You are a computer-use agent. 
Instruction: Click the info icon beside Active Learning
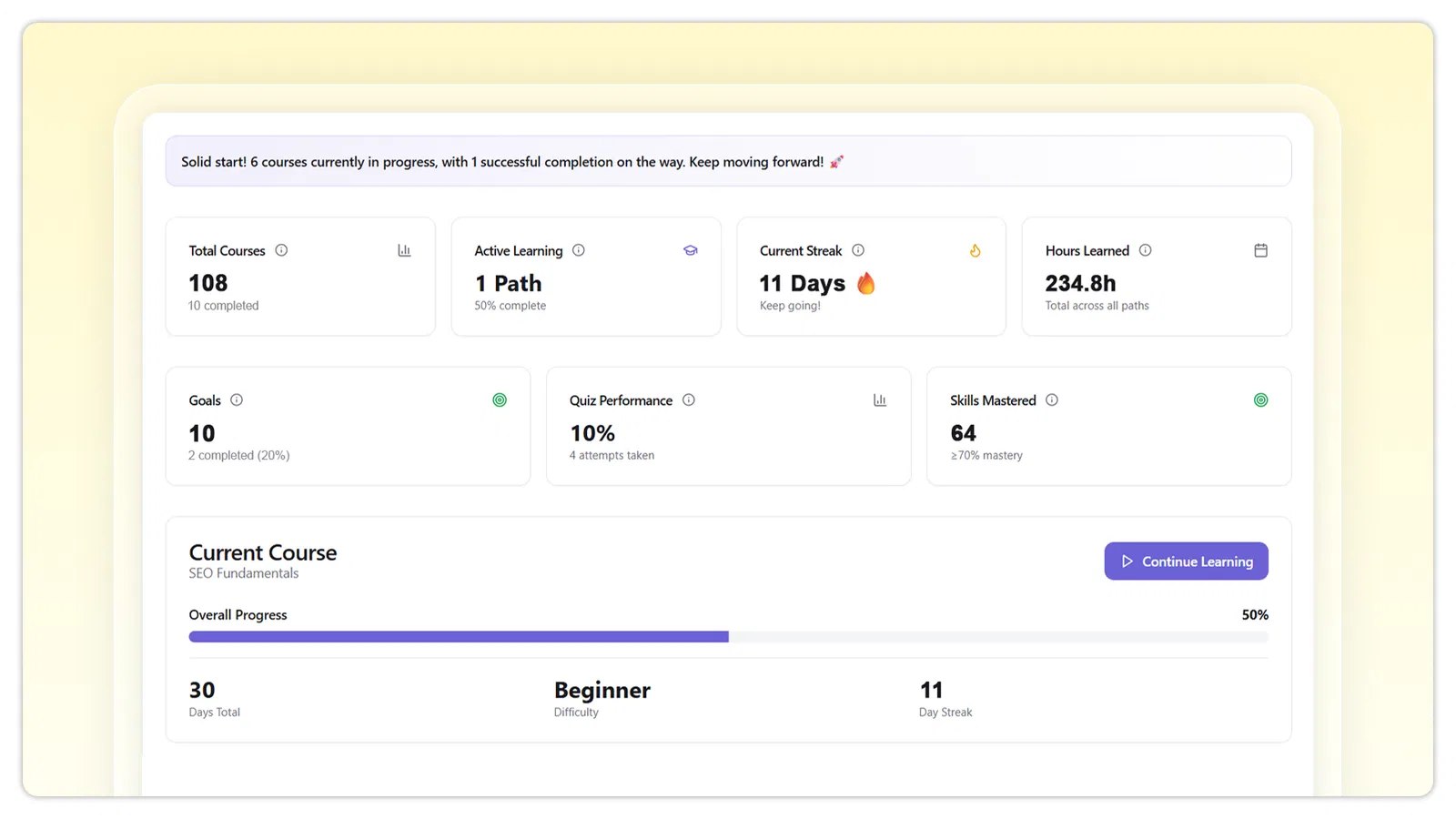click(x=579, y=250)
